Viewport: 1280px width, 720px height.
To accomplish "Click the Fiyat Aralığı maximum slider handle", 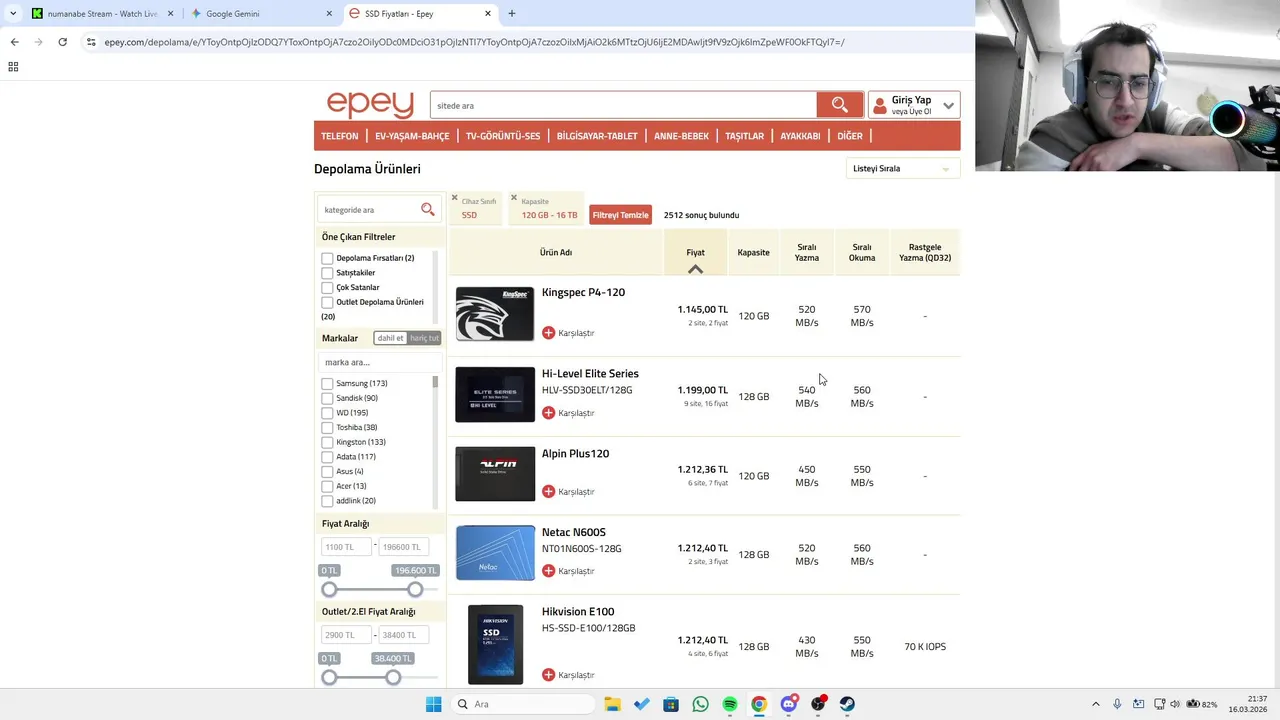I will coord(416,589).
